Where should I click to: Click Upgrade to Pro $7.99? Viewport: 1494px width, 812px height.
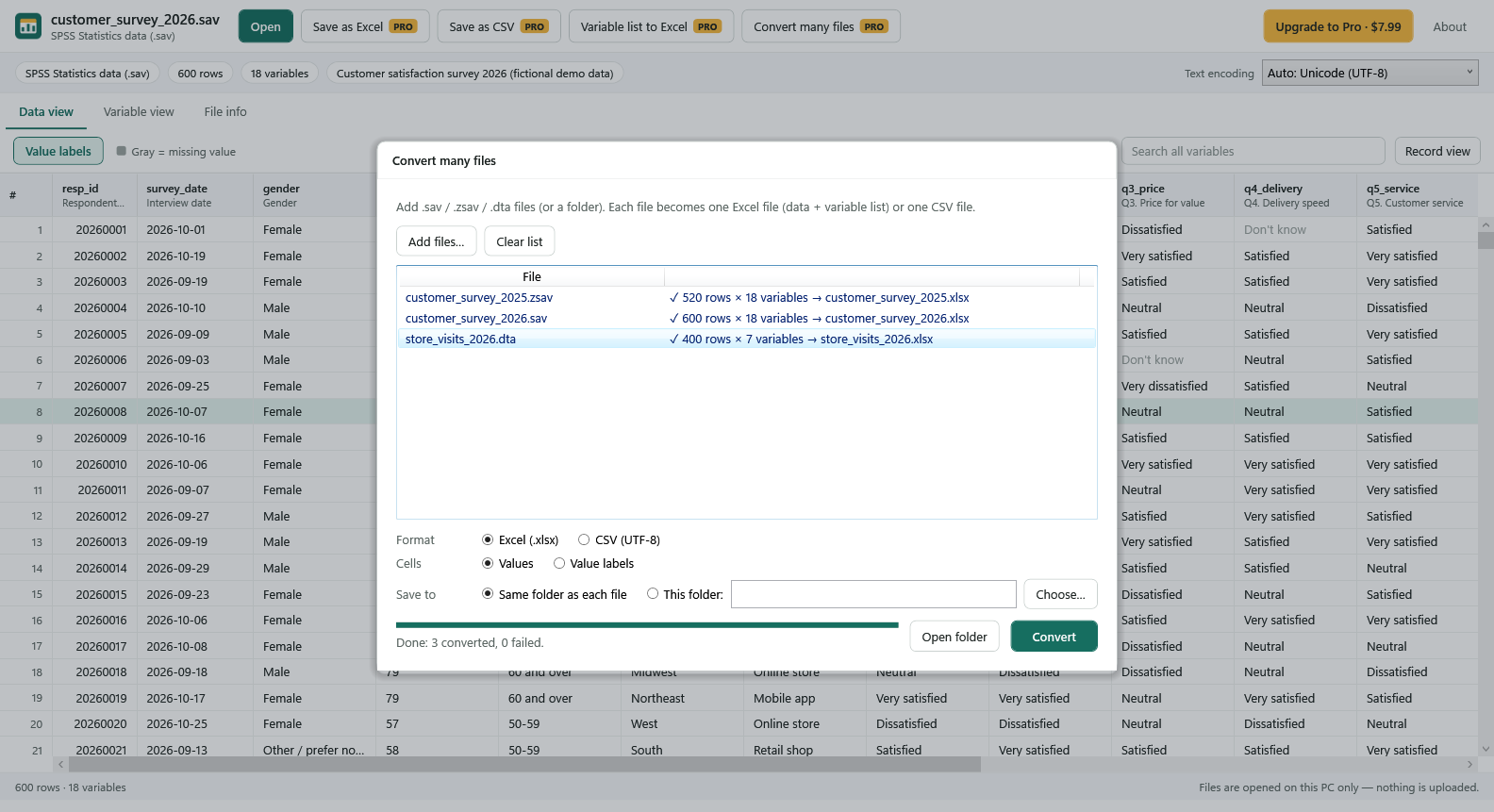[x=1338, y=26]
